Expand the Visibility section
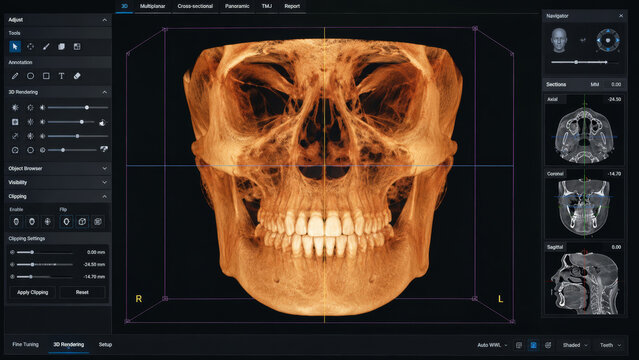The image size is (639, 360). click(105, 182)
